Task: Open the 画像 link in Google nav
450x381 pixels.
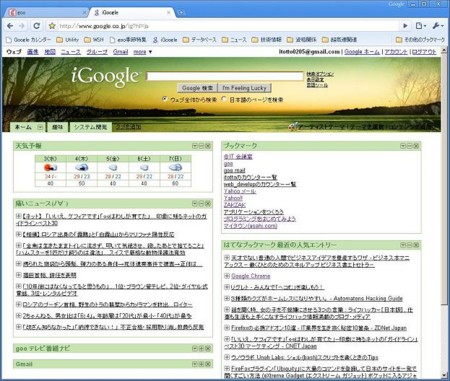Action: tap(32, 52)
